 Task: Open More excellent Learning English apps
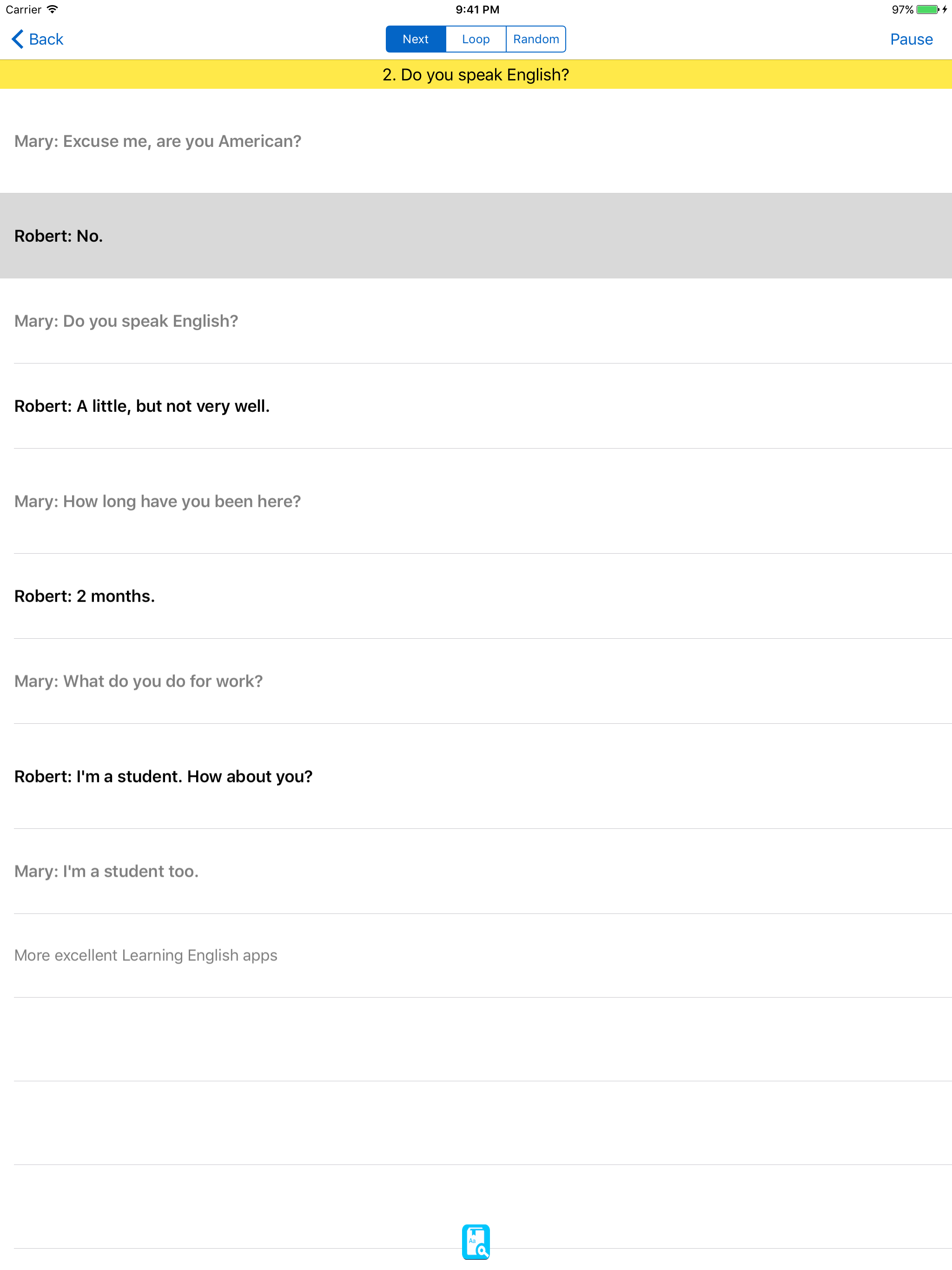[146, 955]
